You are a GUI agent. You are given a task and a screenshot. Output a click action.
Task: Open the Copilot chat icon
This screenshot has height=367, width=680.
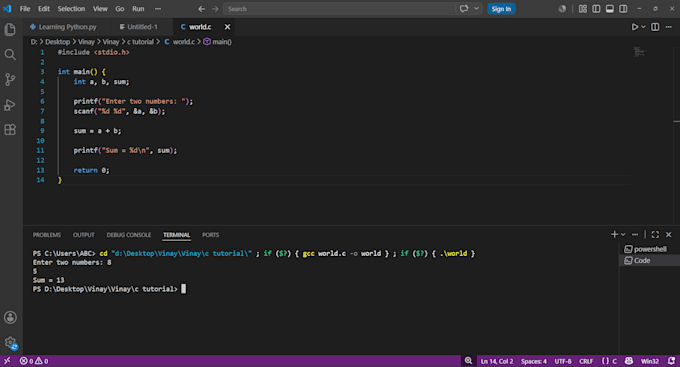464,9
